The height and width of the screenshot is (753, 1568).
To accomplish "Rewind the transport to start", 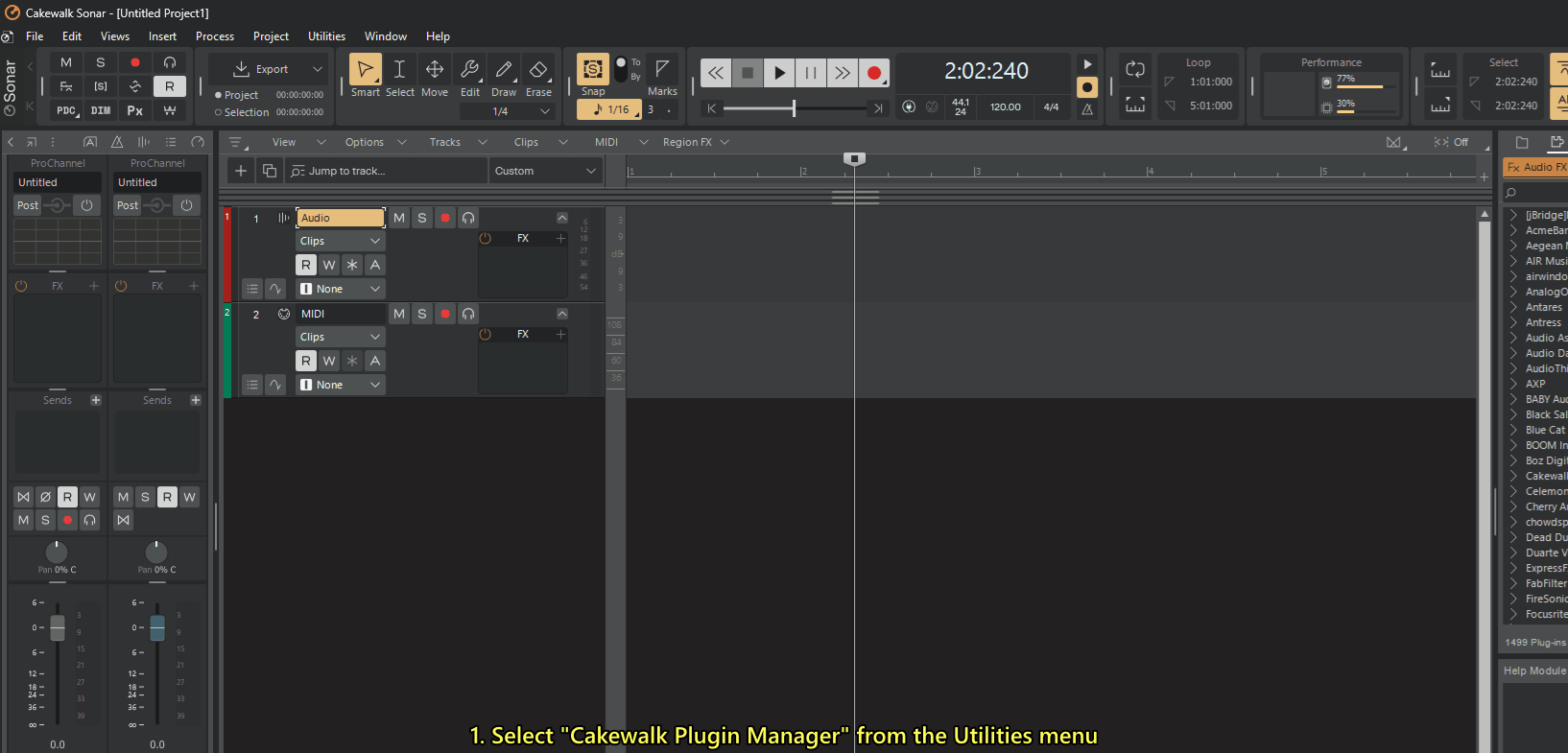I will pos(716,72).
